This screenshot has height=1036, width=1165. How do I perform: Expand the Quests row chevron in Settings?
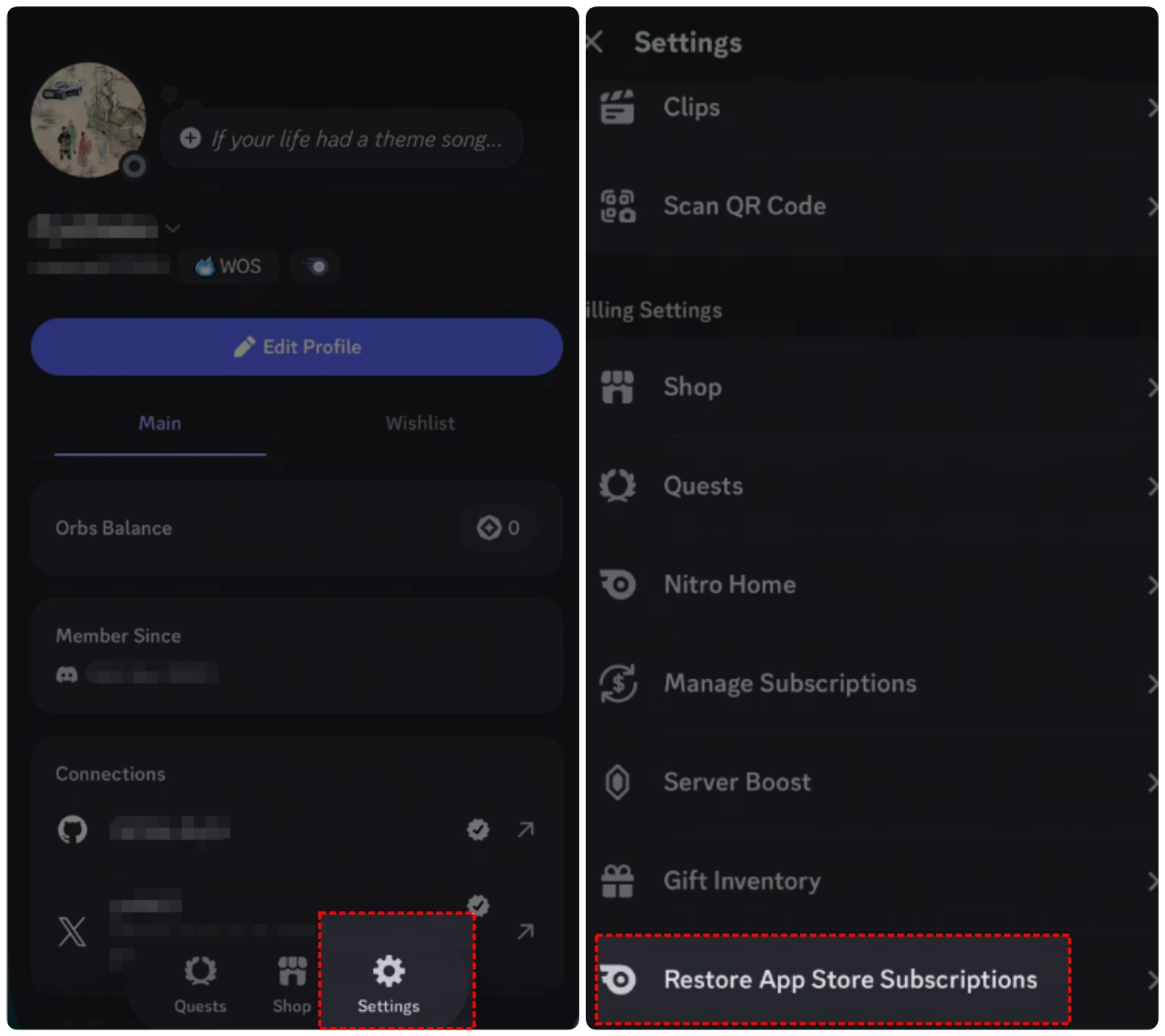pyautogui.click(x=1152, y=486)
